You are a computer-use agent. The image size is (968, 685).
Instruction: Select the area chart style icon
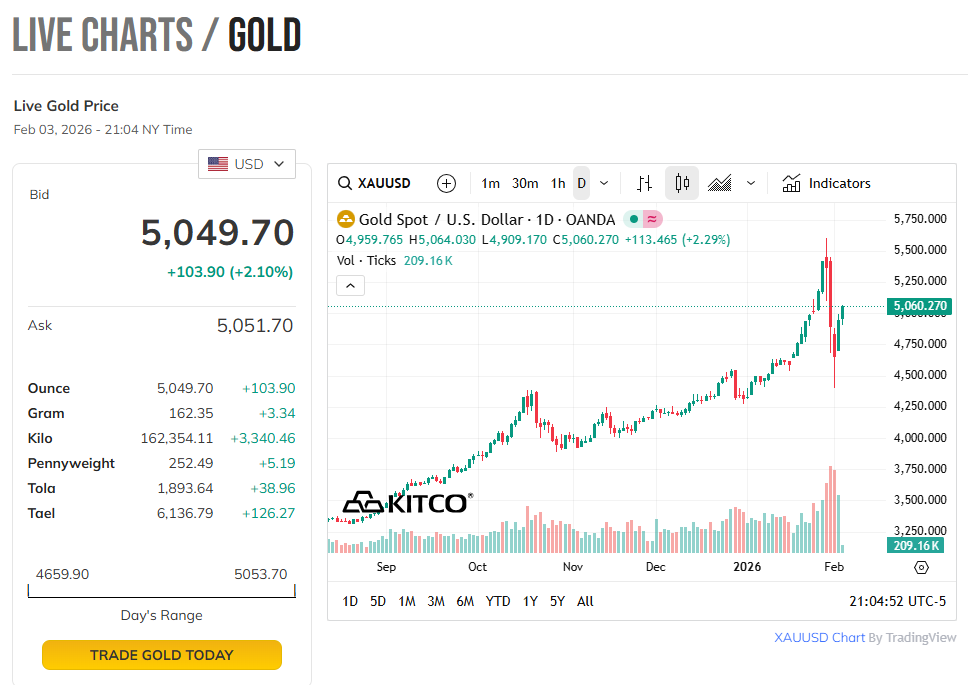click(x=720, y=183)
